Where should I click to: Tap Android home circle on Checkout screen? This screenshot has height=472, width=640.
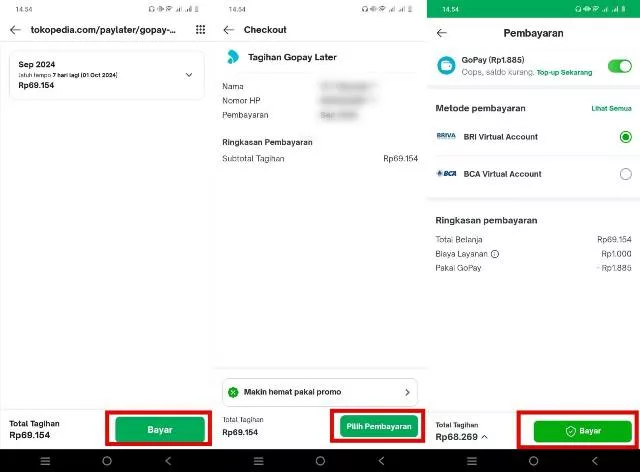[320, 461]
